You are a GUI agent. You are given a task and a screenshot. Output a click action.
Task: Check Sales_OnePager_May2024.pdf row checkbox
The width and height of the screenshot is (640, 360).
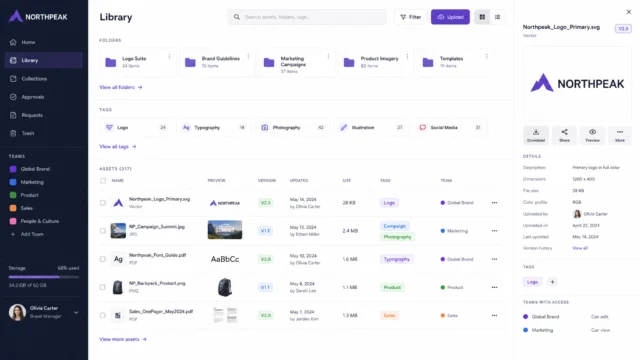103,316
